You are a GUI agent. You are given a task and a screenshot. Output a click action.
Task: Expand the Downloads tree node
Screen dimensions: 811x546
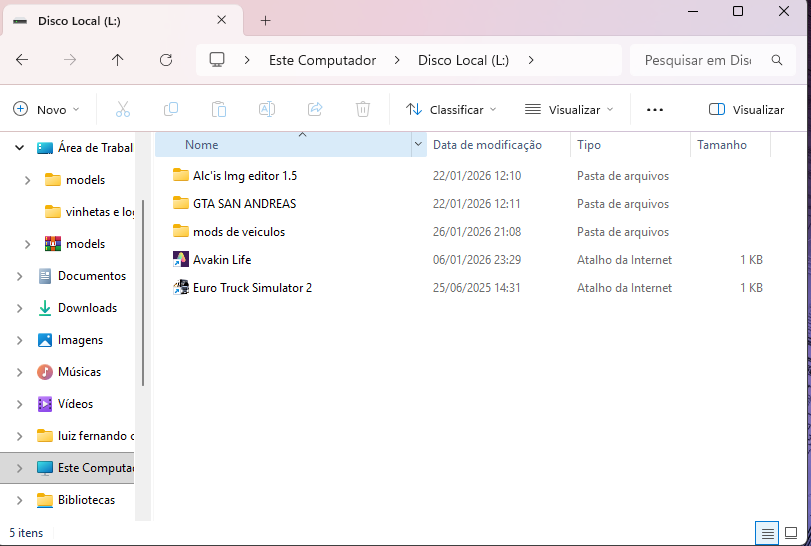point(19,308)
